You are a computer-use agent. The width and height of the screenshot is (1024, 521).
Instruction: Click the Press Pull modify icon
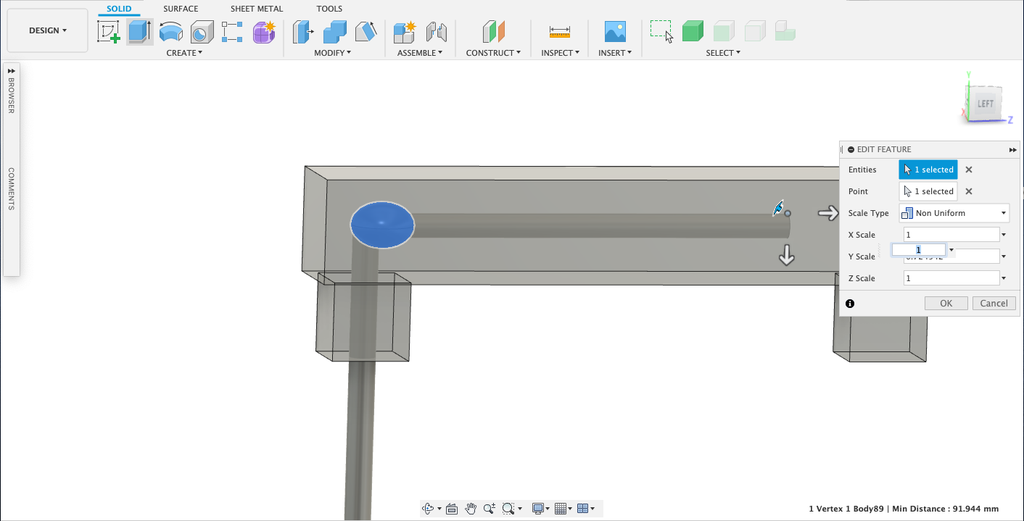pyautogui.click(x=302, y=32)
